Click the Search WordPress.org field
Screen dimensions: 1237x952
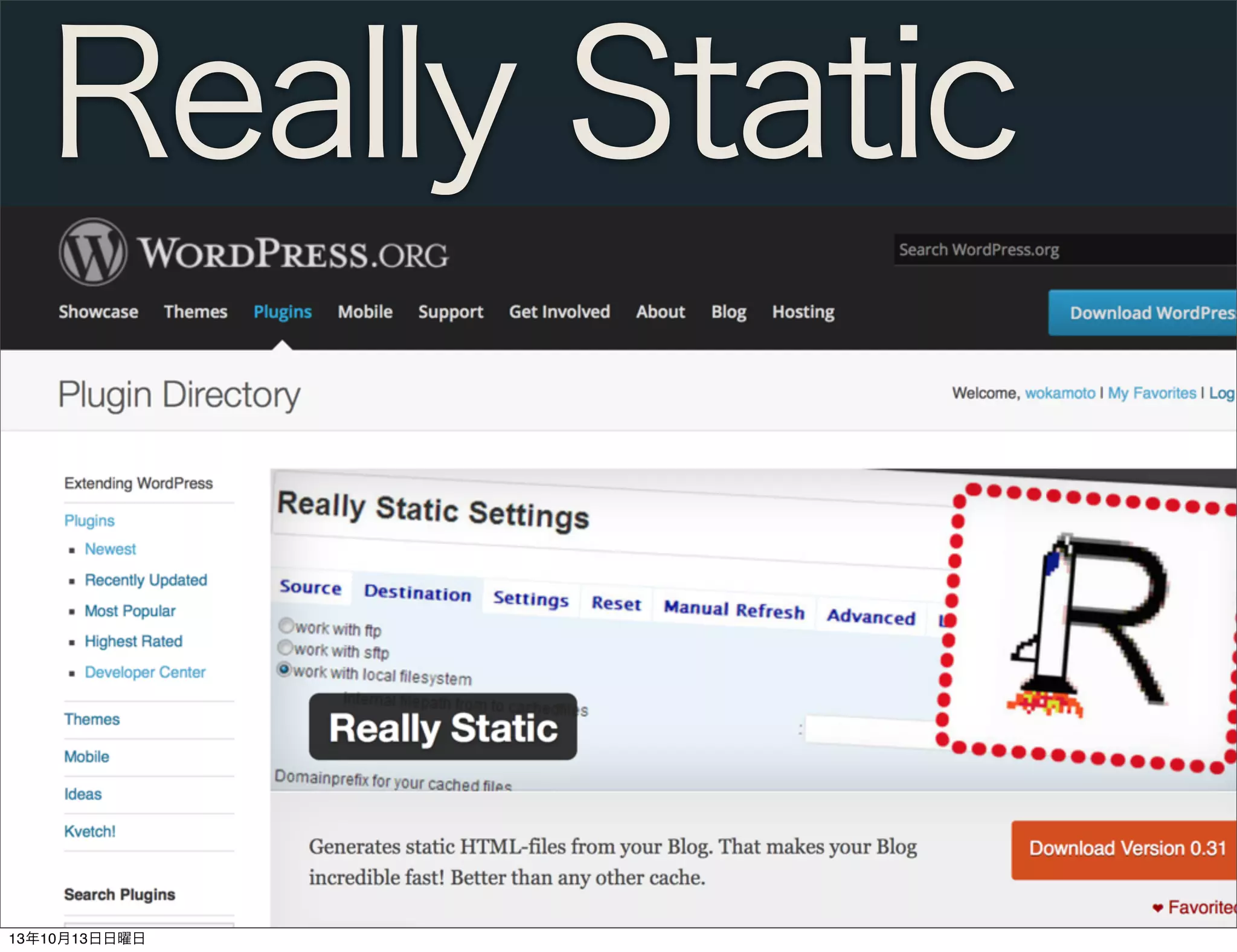tap(1065, 249)
